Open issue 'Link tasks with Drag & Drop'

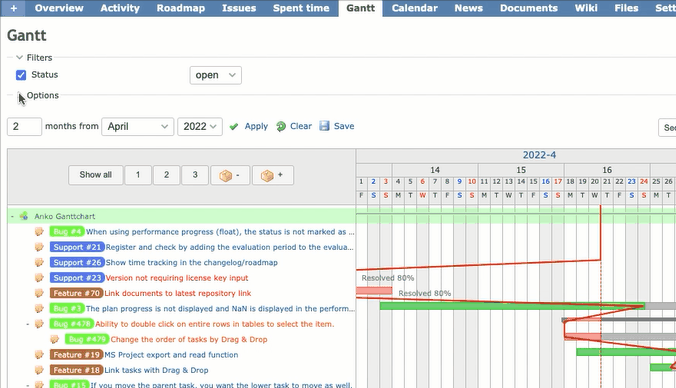click(x=156, y=370)
